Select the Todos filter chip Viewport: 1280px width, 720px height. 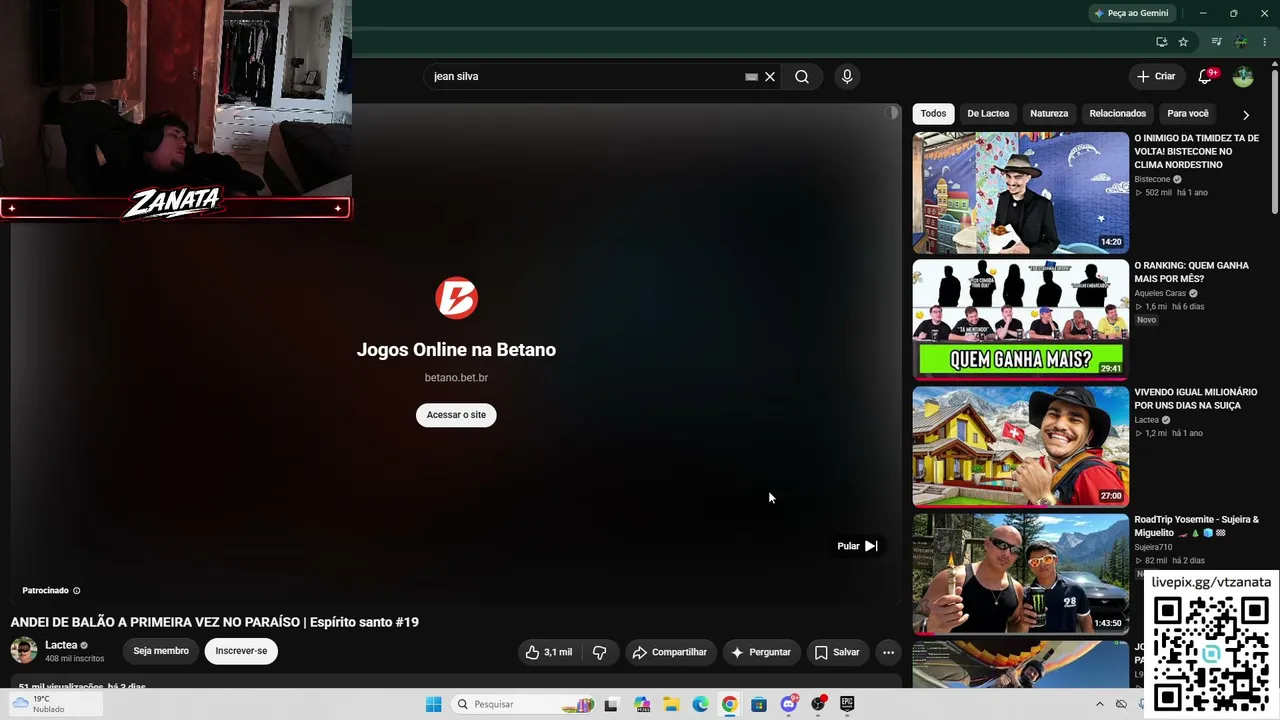point(933,114)
